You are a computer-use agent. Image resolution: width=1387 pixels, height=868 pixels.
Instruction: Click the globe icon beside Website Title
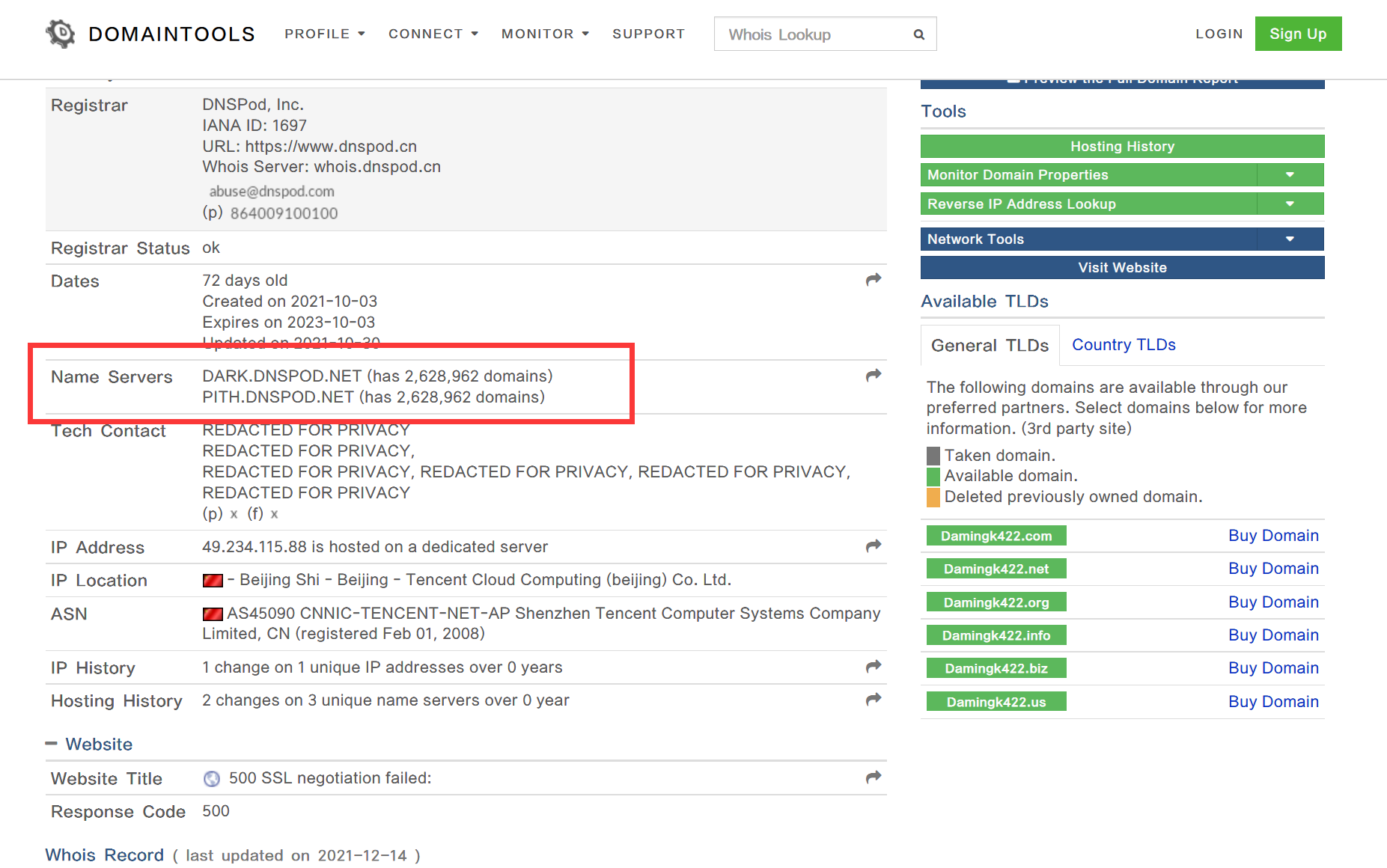coord(212,779)
